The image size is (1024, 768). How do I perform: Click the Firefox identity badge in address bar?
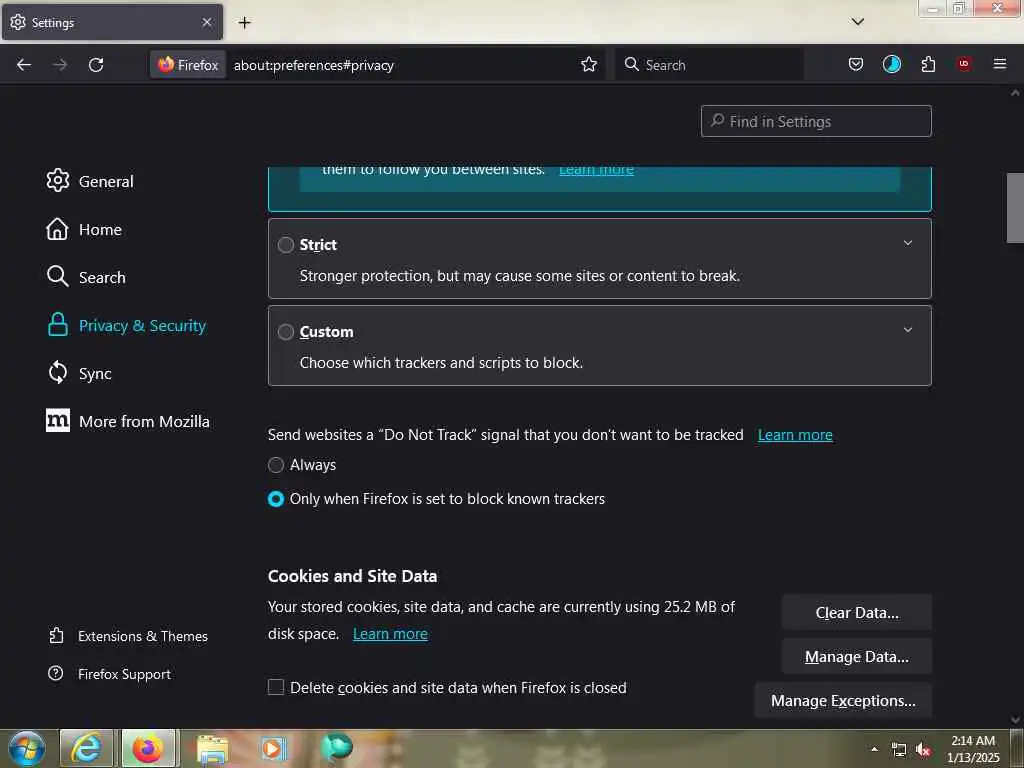click(188, 65)
